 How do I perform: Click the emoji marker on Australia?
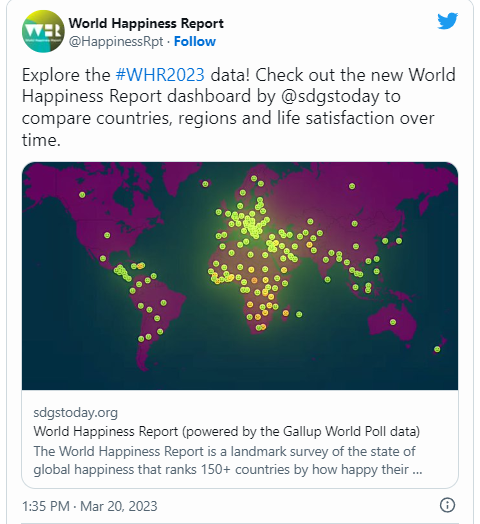coord(393,322)
